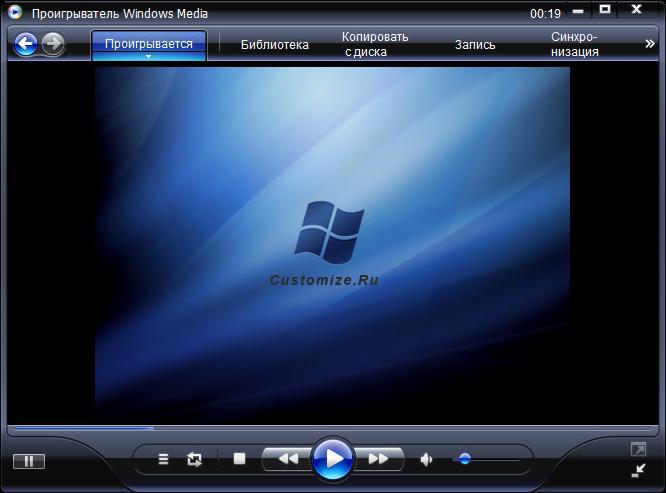Toggle shuffle mode
Image resolution: width=666 pixels, height=493 pixels.
(163, 459)
